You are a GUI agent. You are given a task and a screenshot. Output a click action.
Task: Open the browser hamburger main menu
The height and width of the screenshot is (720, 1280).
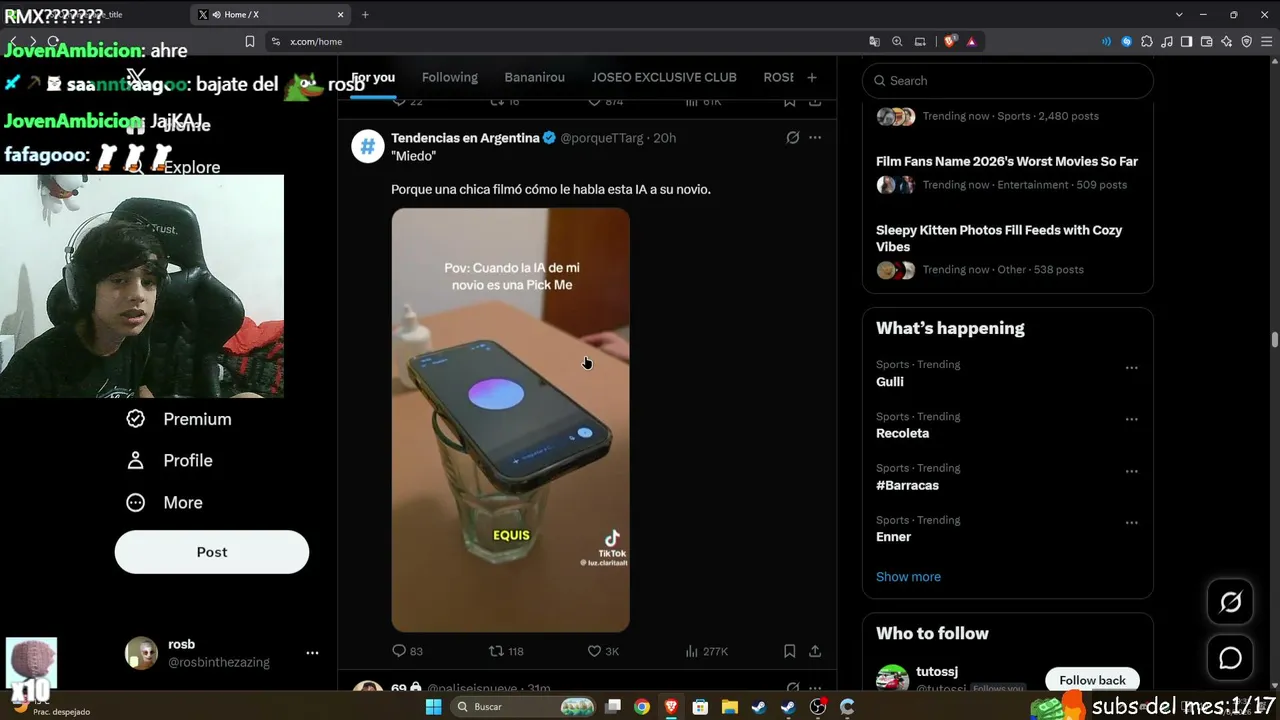1267,41
